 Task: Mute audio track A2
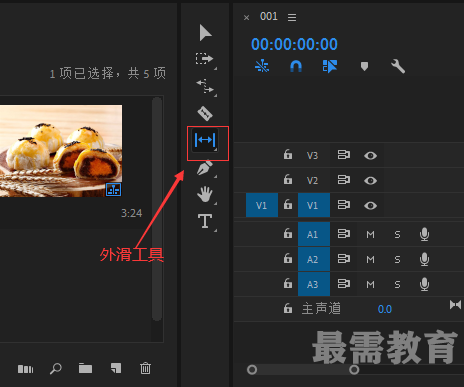coord(370,259)
